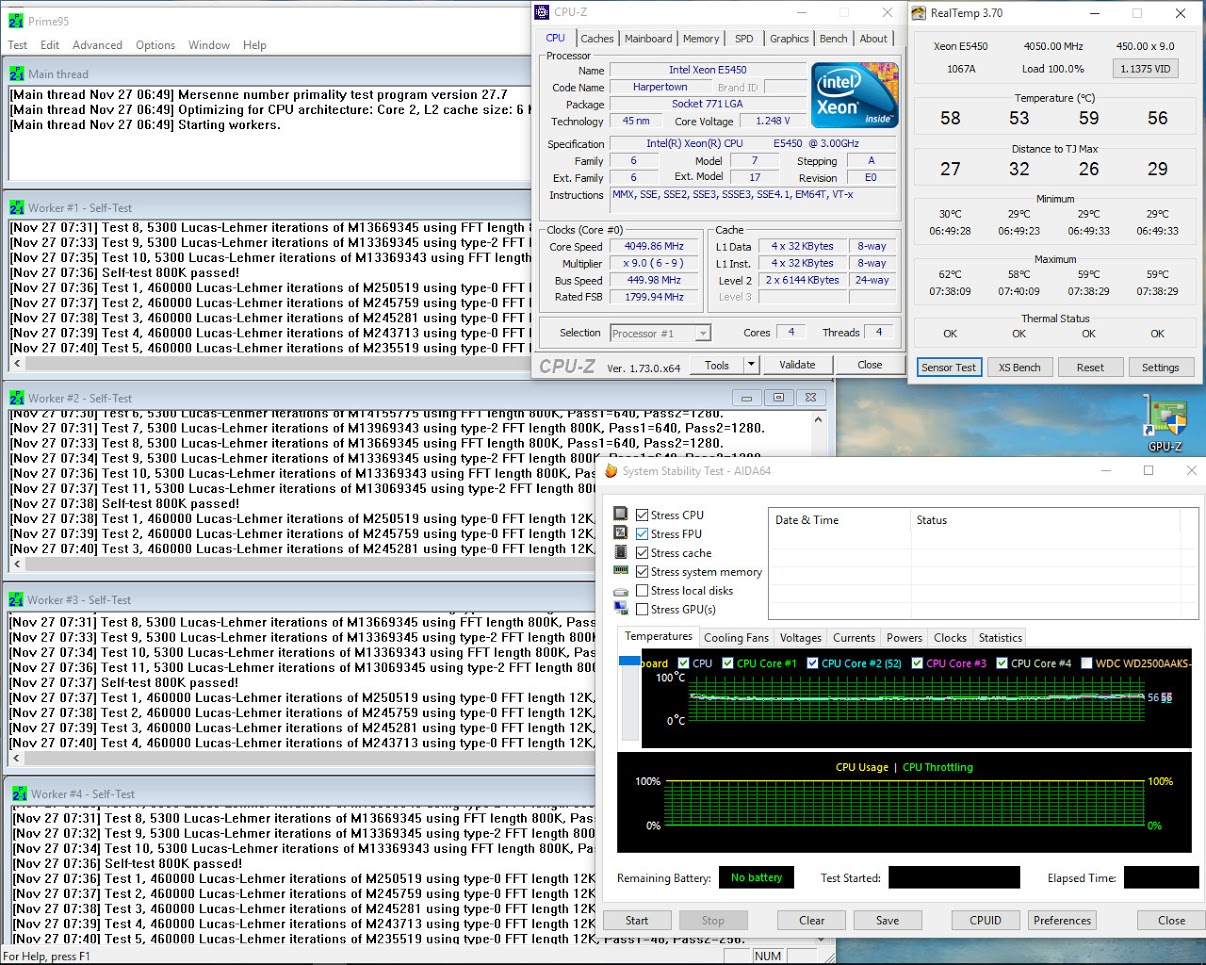Screen dimensions: 1206x965
Task: Open the Voltages tab in AIDA64
Action: tap(800, 638)
